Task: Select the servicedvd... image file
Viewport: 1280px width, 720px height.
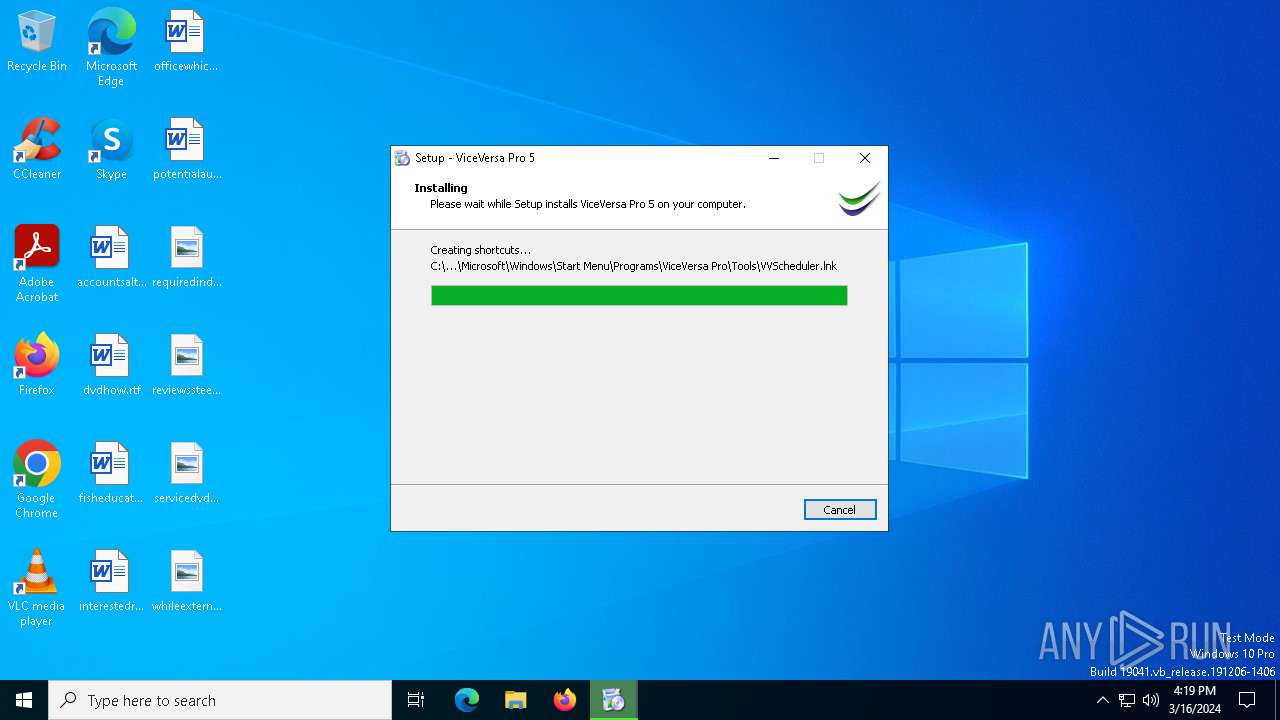Action: [x=187, y=474]
